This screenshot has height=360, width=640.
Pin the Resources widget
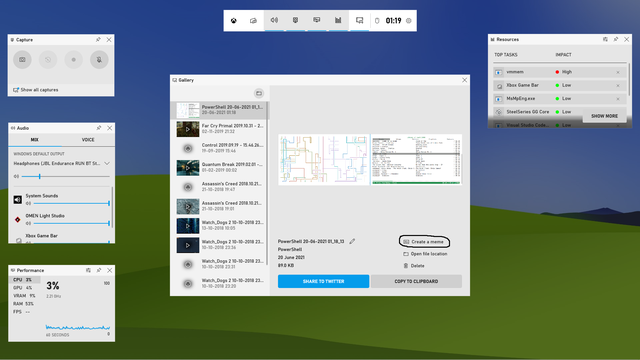tap(616, 39)
